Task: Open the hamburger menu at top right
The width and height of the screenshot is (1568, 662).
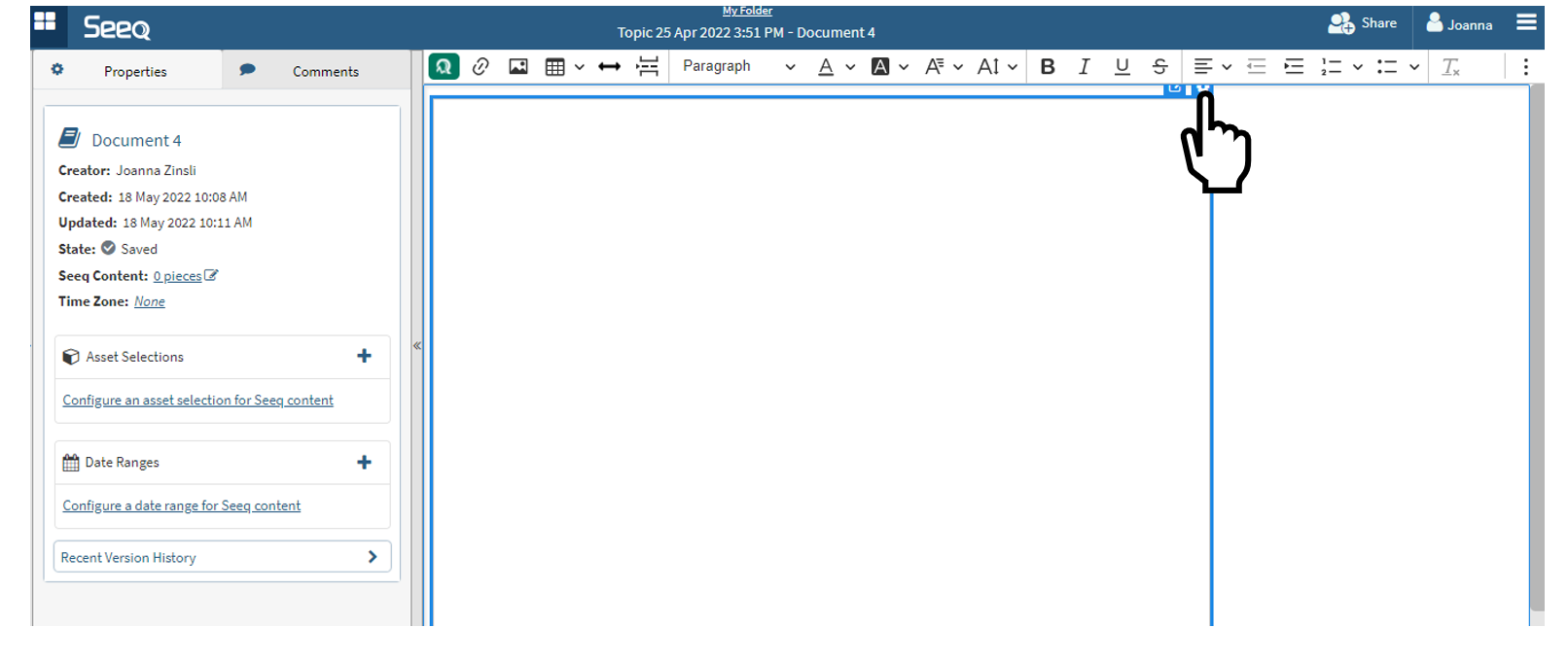Action: pos(1526,22)
